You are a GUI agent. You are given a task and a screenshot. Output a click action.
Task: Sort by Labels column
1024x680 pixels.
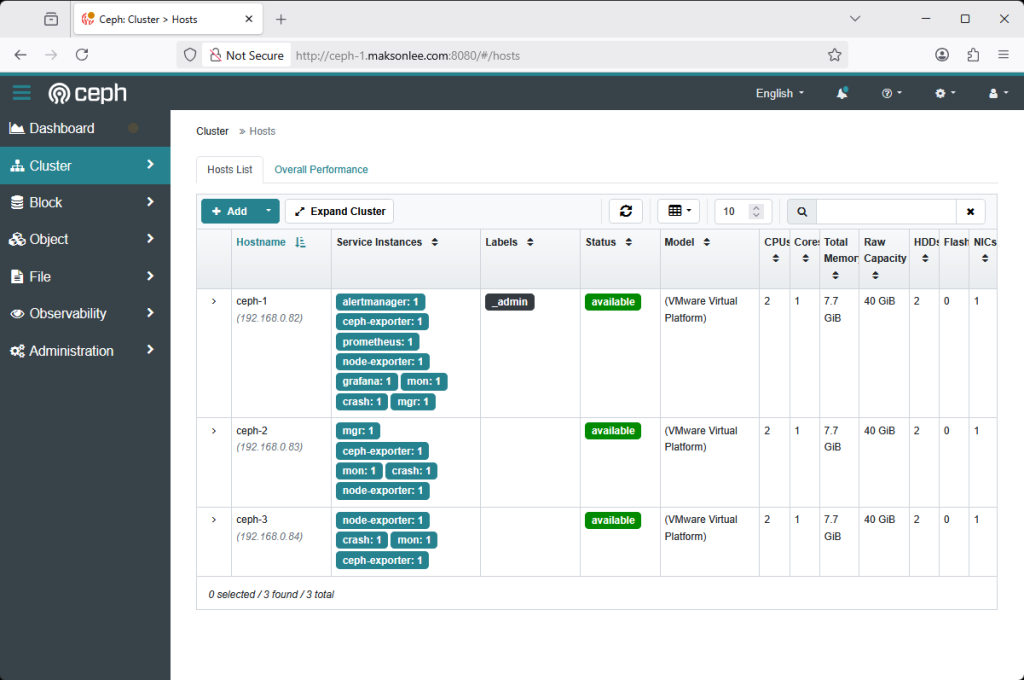click(x=509, y=242)
